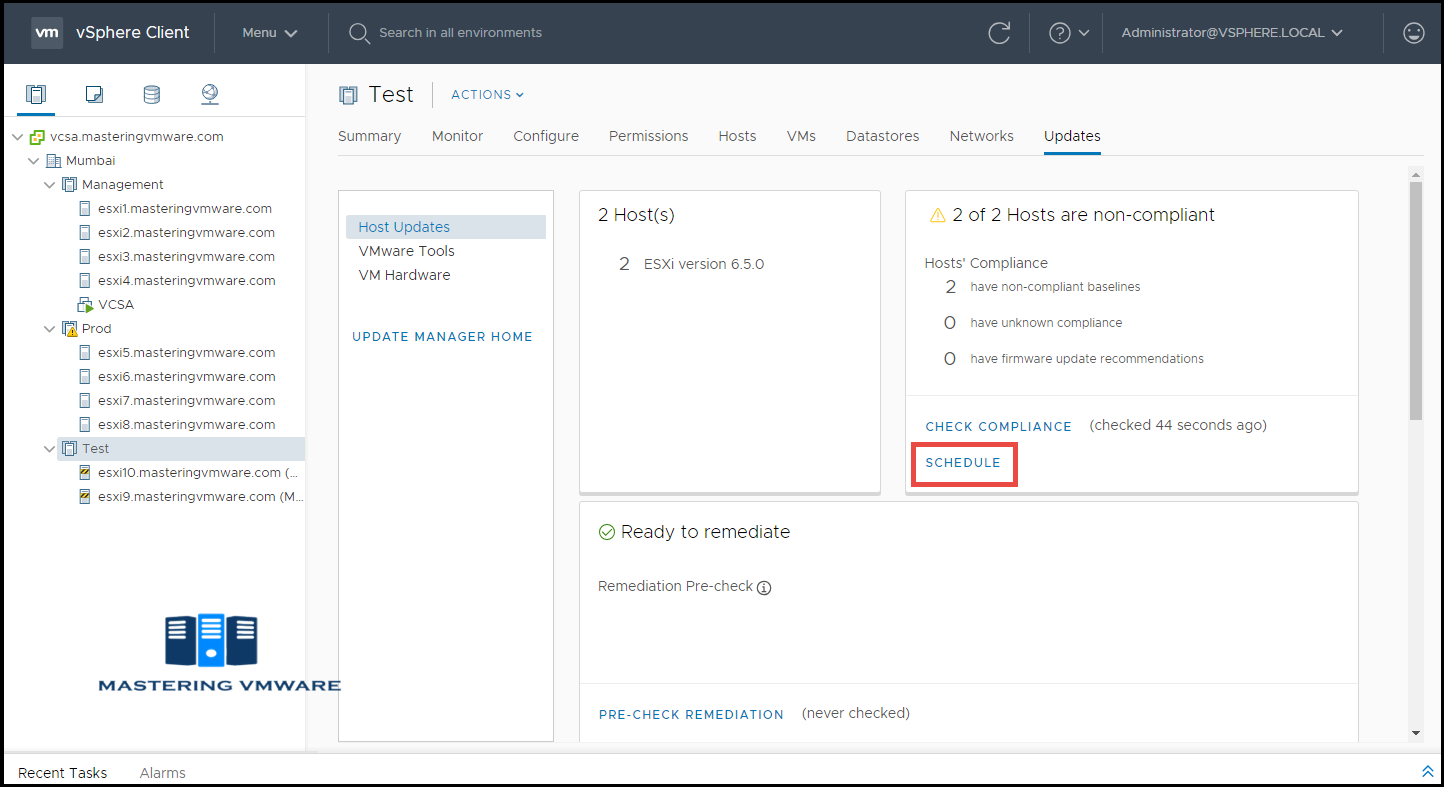The image size is (1444, 787).
Task: Click the Remediation Pre-check info icon
Action: click(x=764, y=588)
